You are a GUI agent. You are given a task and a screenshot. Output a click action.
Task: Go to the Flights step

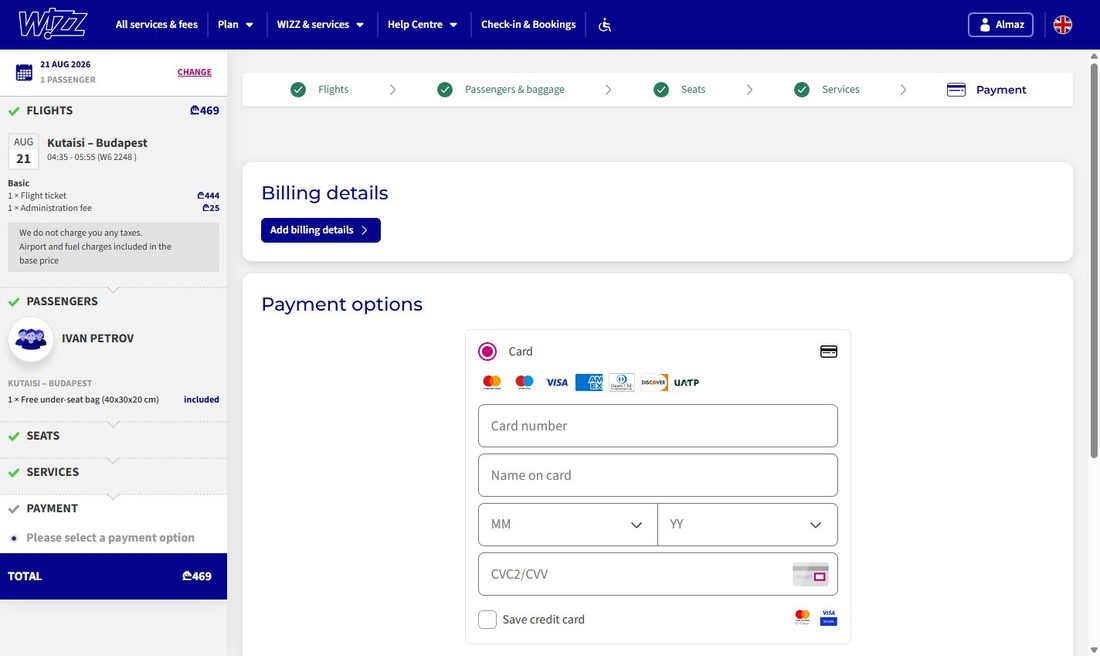coord(333,90)
